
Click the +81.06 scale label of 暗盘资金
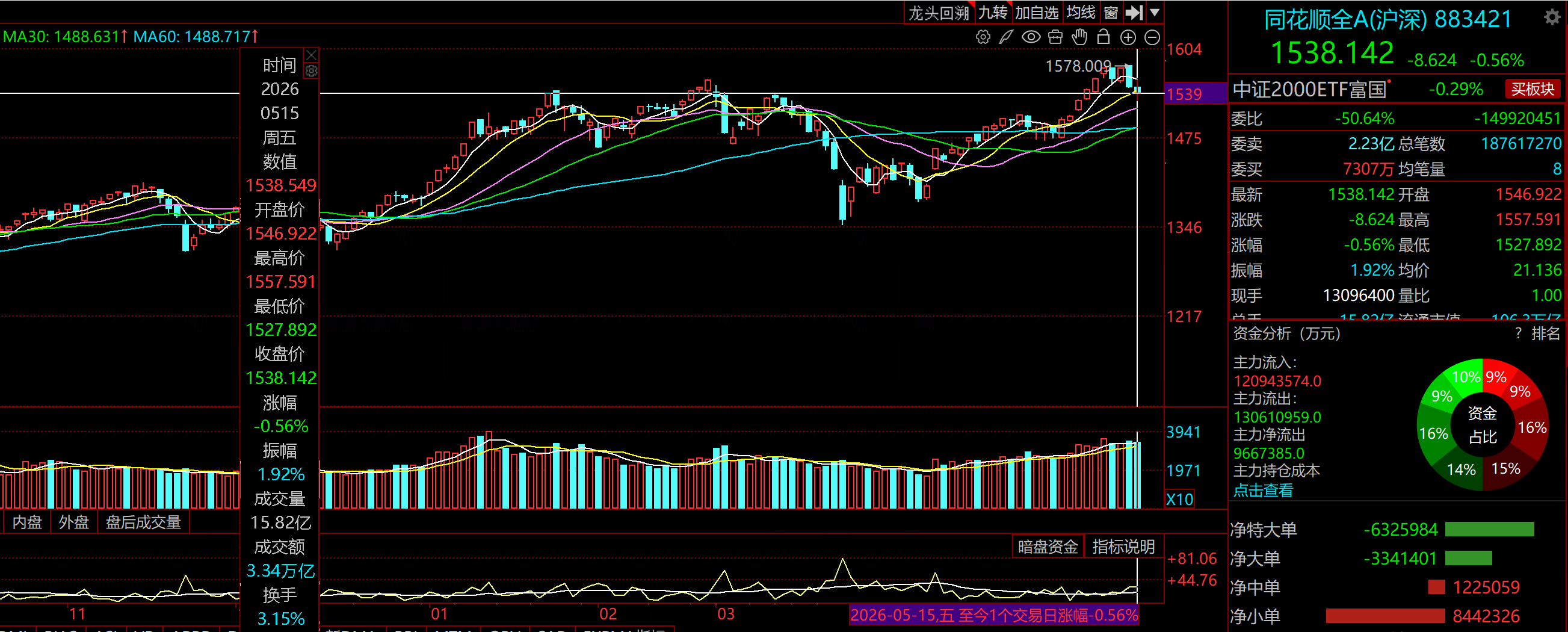tap(1192, 559)
